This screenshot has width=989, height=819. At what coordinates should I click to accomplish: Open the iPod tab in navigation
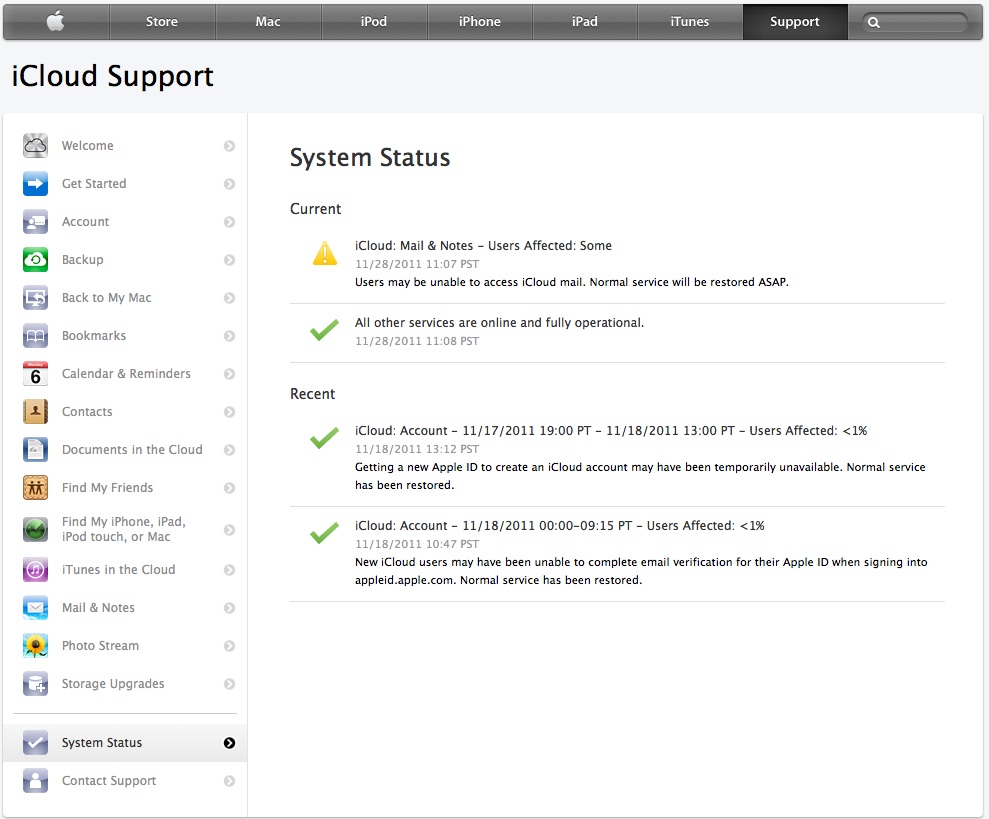(x=374, y=21)
